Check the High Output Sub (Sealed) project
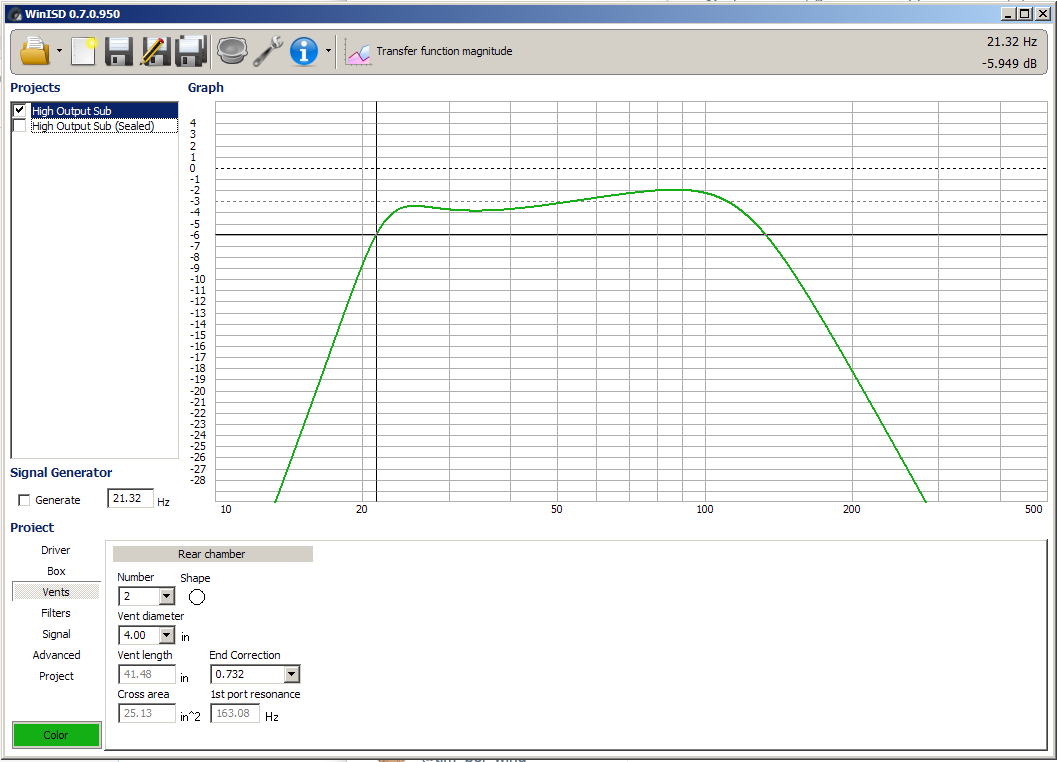Viewport: 1057px width, 762px height. pos(20,126)
